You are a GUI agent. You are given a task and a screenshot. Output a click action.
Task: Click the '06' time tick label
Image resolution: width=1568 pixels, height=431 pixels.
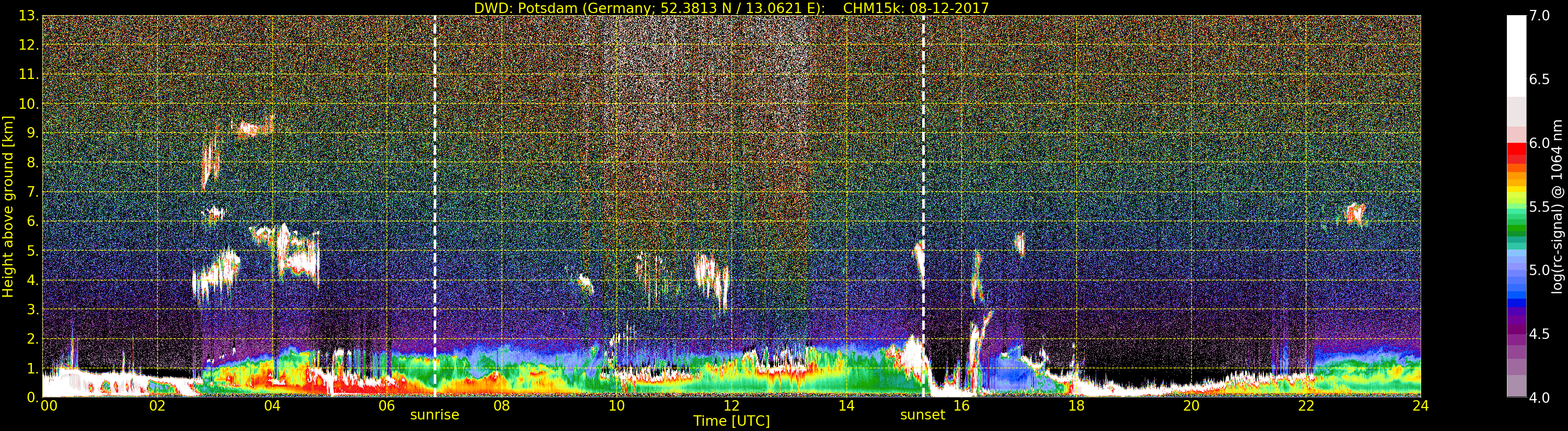tap(387, 406)
